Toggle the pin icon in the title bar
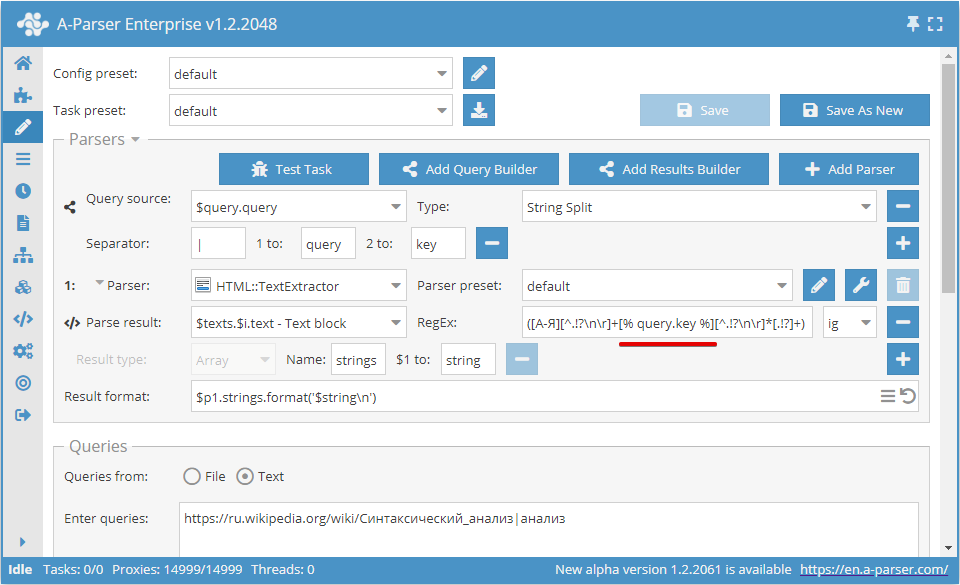The height and width of the screenshot is (585, 960). click(913, 22)
